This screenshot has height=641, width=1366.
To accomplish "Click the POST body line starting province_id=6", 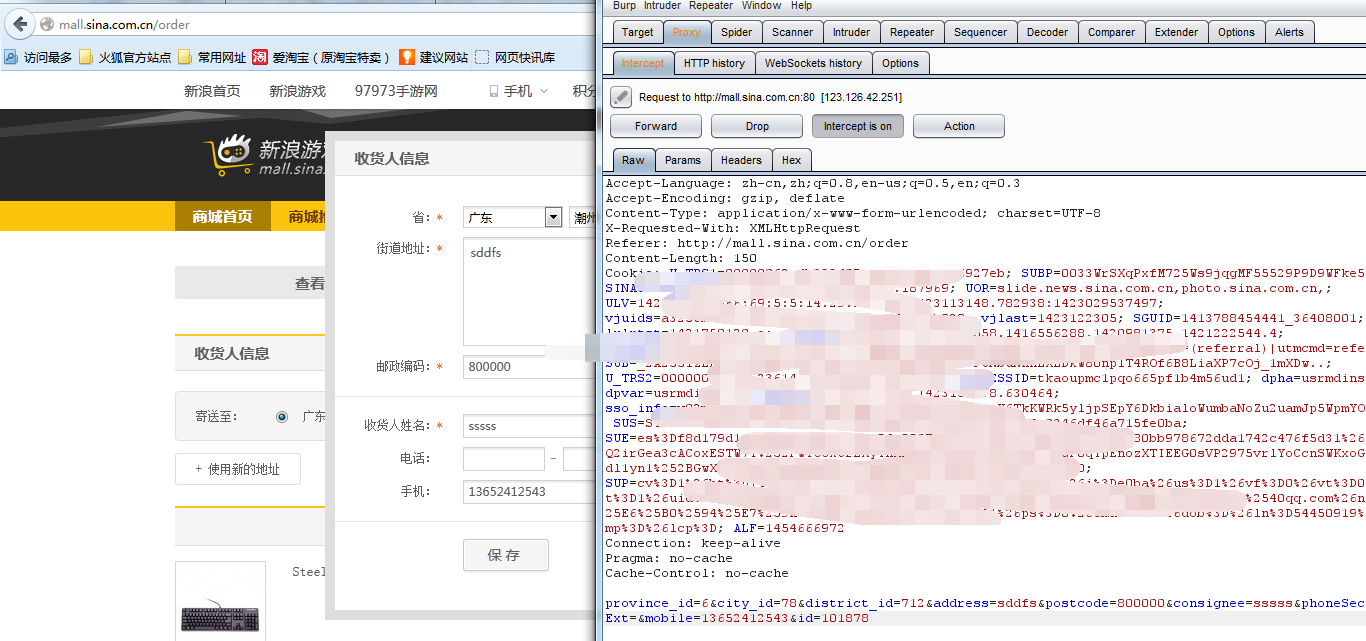I will pyautogui.click(x=985, y=603).
